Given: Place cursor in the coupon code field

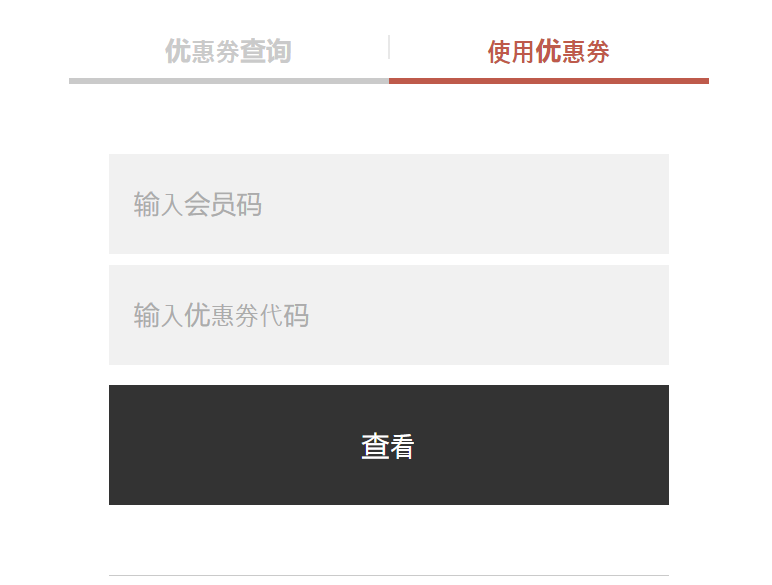Looking at the screenshot, I should [388, 315].
